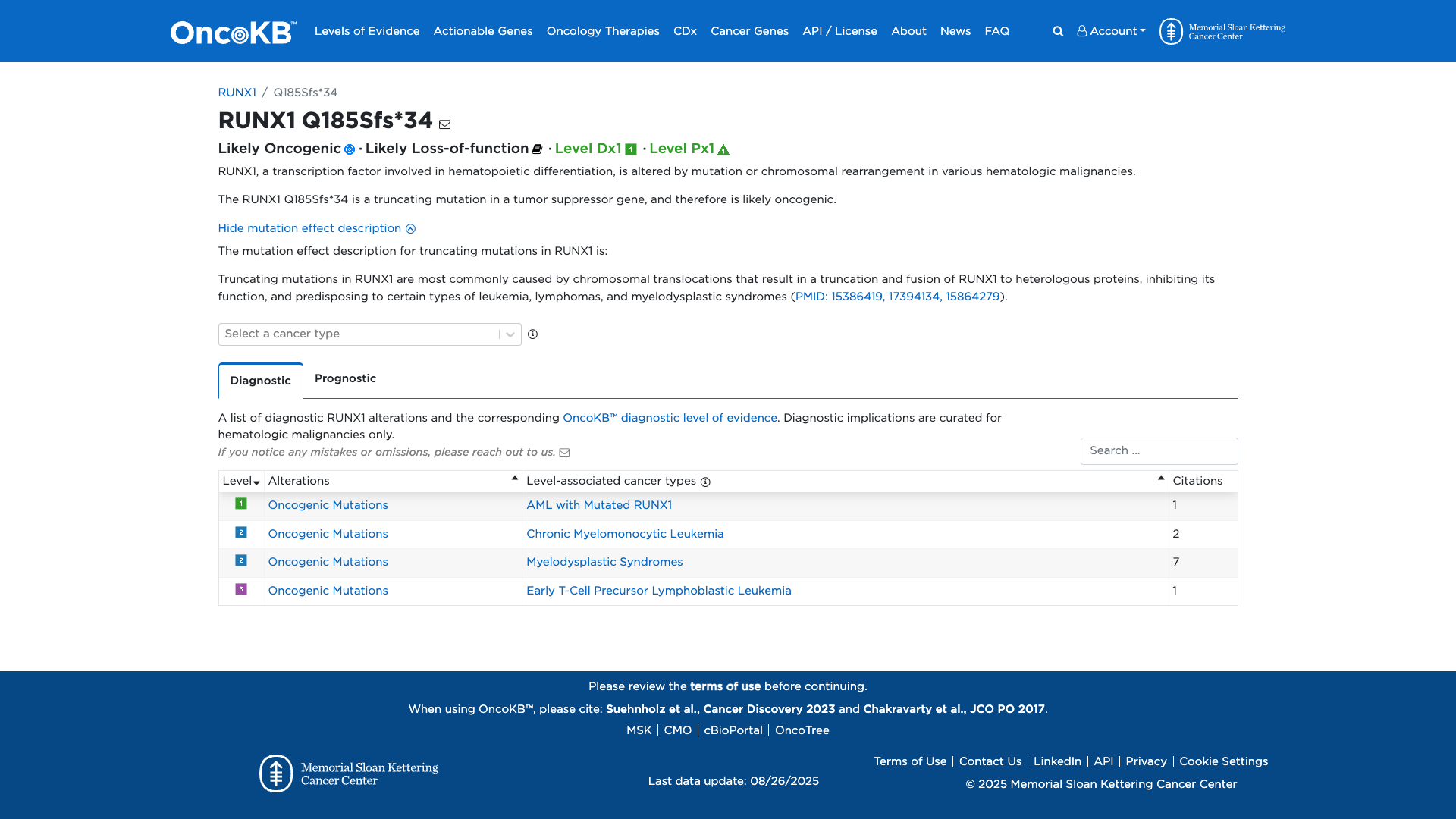Click the envelope icon after 'reach out to us'
The image size is (1456, 819).
coord(564,453)
